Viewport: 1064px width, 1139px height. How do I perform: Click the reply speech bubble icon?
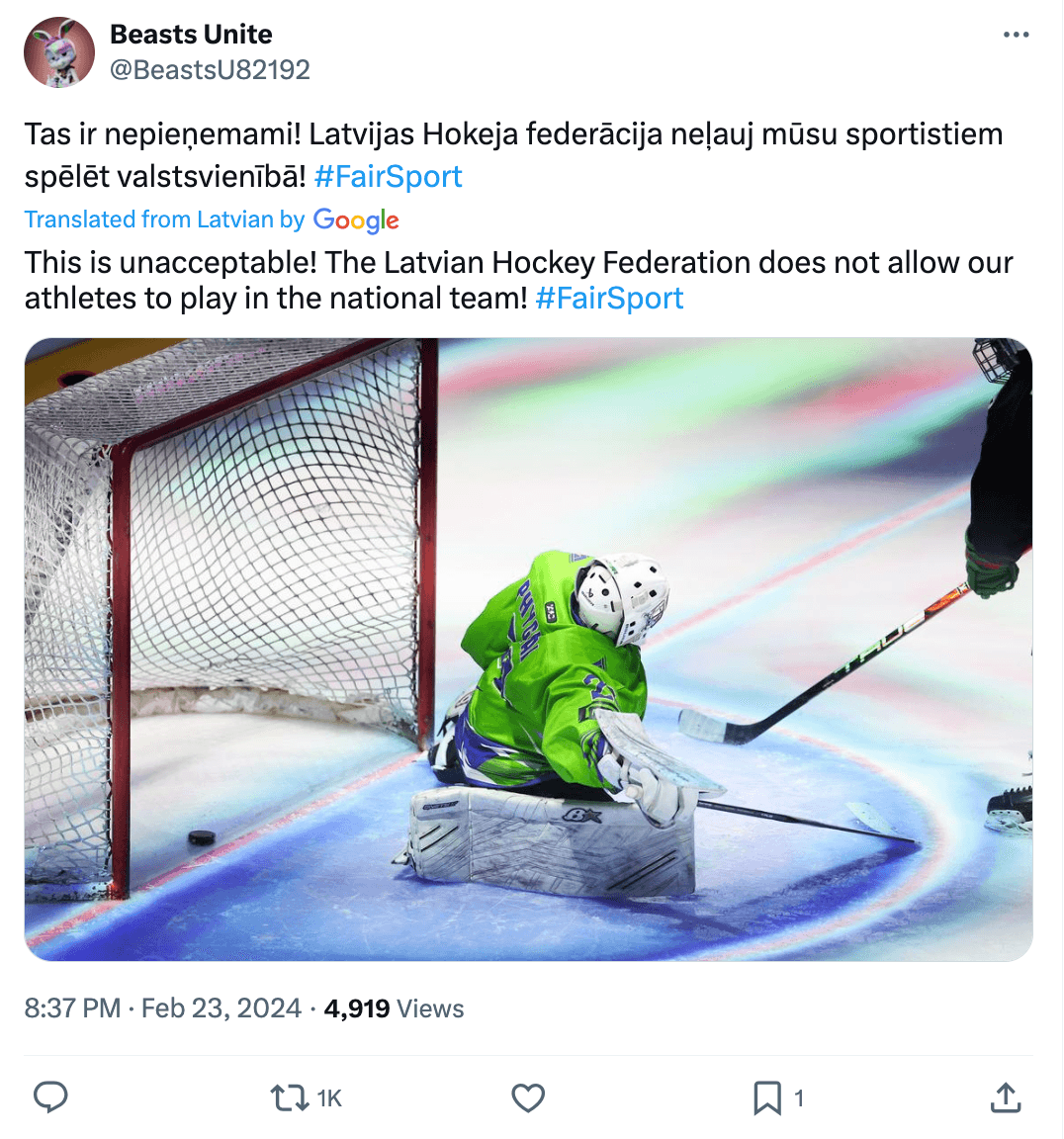tap(50, 1097)
